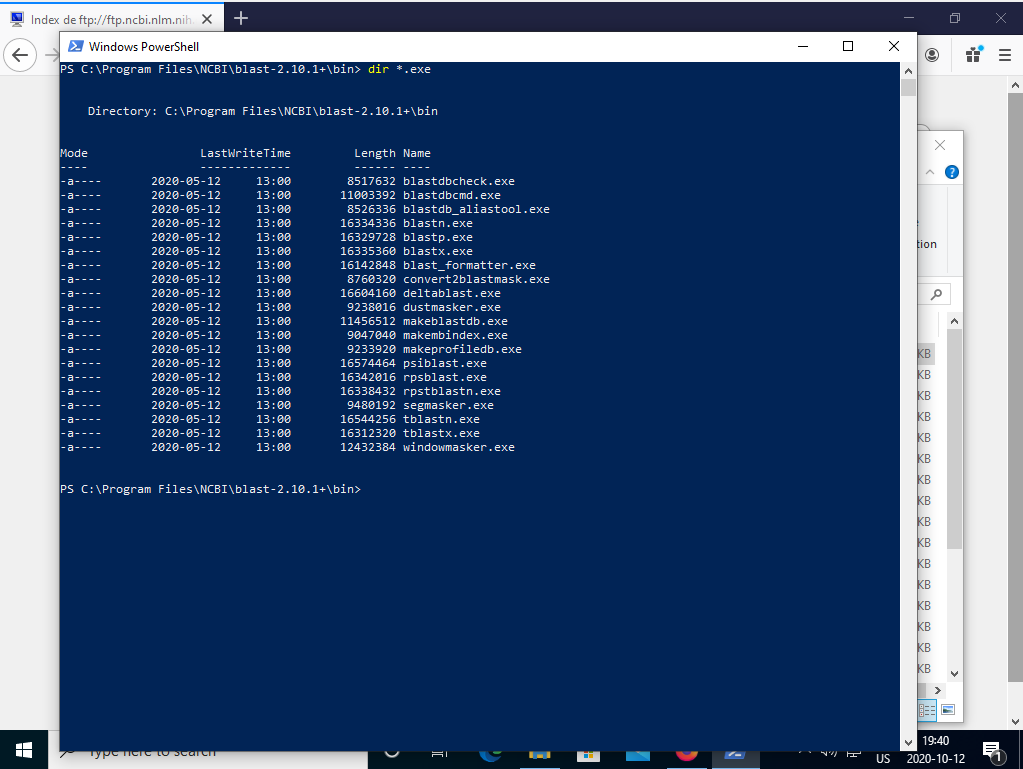This screenshot has height=769, width=1023.
Task: Open the blue Help icon in Explorer window
Action: (x=952, y=172)
